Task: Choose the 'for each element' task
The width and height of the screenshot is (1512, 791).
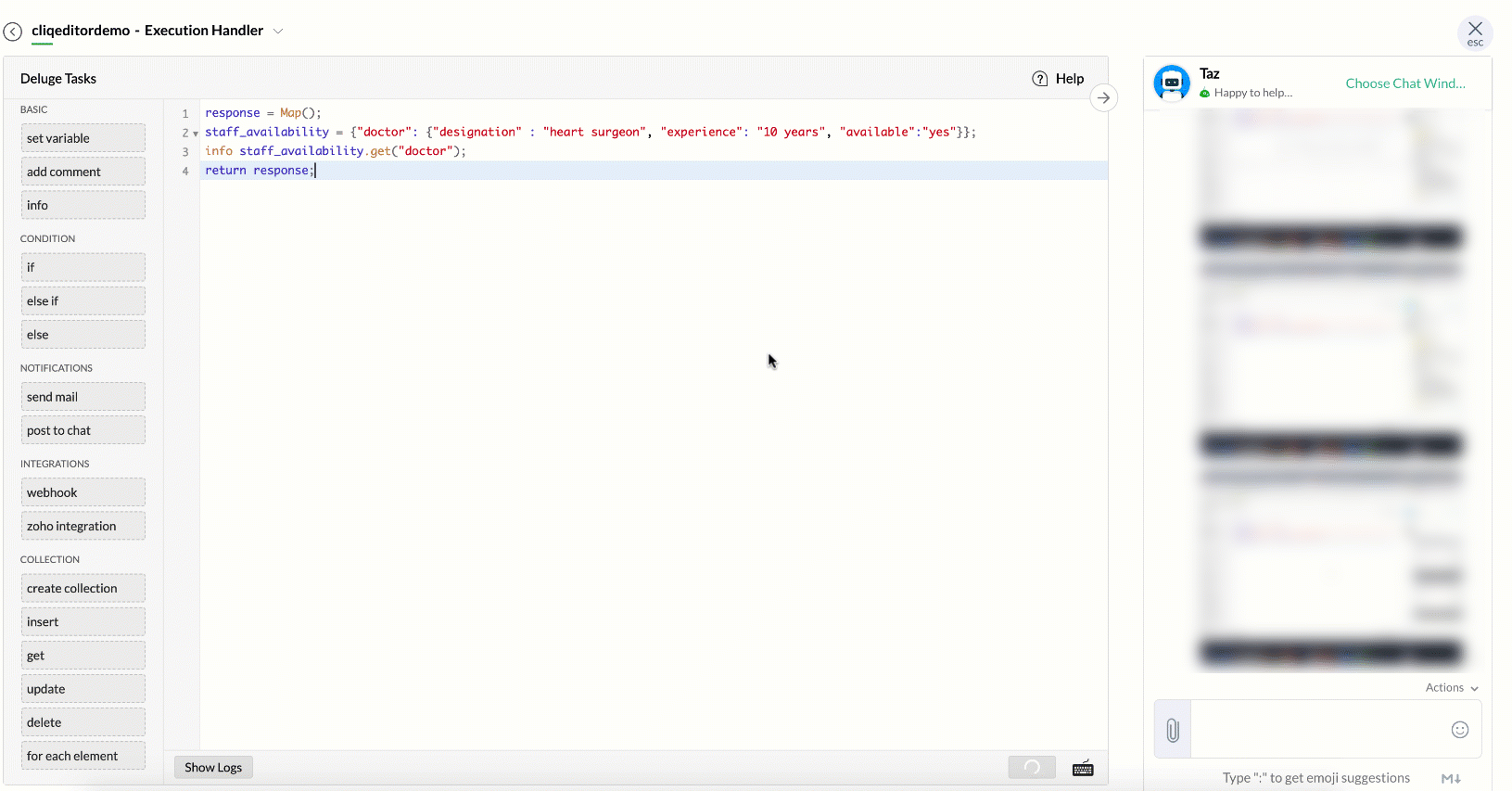Action: [83, 756]
